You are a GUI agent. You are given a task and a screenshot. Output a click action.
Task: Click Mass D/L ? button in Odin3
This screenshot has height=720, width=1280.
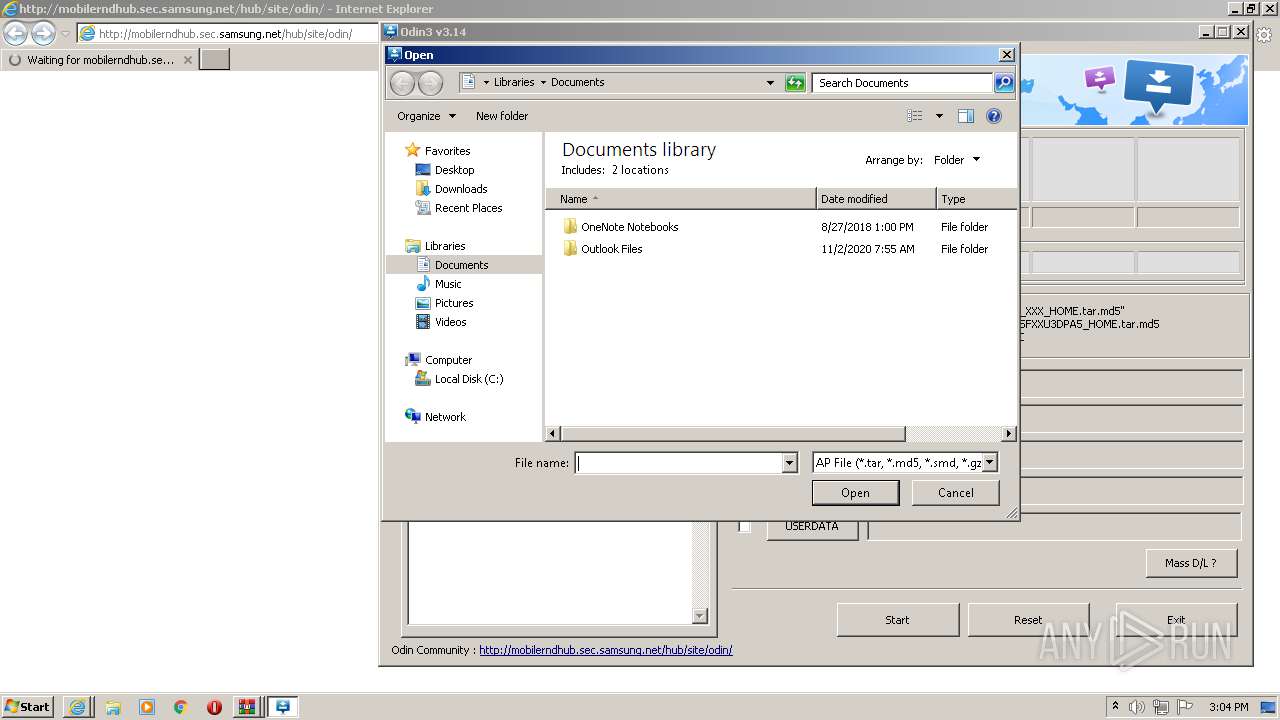tap(1191, 563)
